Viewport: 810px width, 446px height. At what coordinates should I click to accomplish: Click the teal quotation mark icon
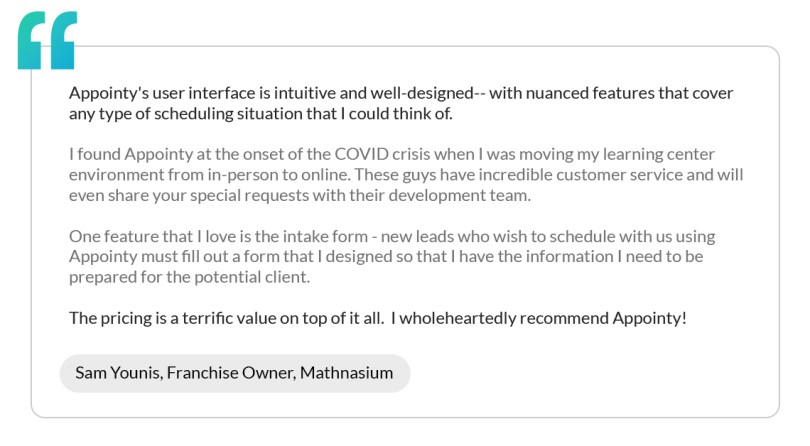point(46,41)
